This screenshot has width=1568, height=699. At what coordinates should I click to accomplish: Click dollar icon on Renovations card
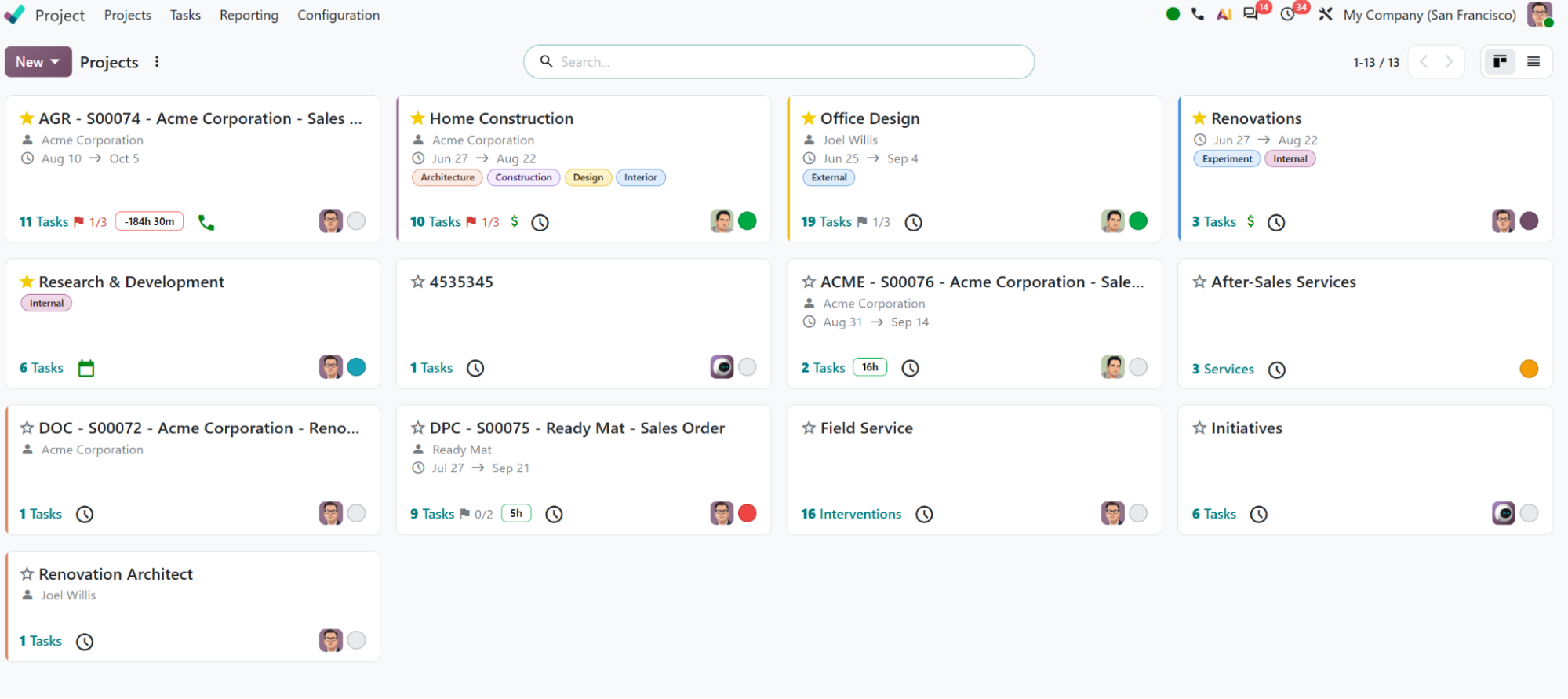pos(1250,221)
